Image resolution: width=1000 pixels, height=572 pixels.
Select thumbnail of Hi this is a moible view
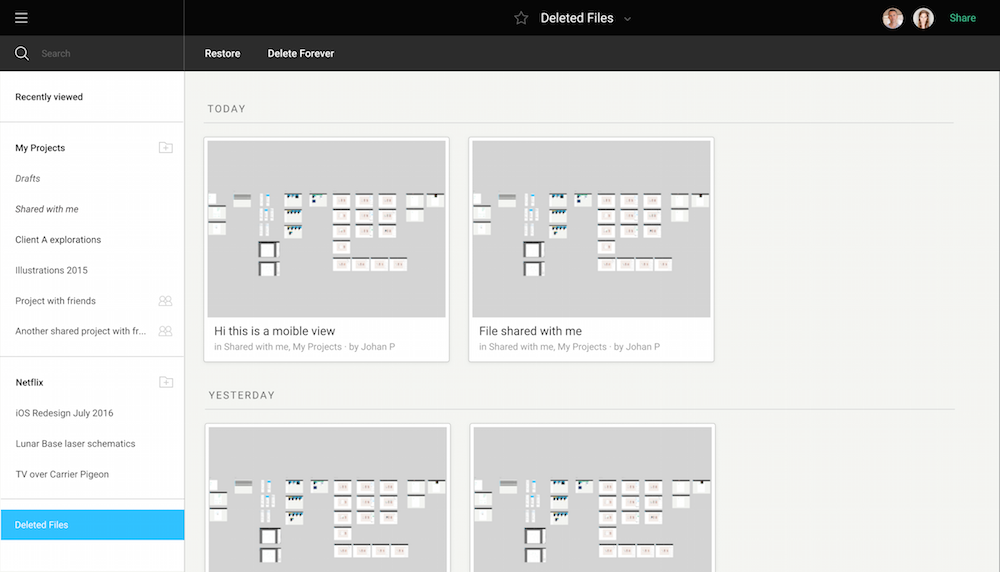point(327,229)
